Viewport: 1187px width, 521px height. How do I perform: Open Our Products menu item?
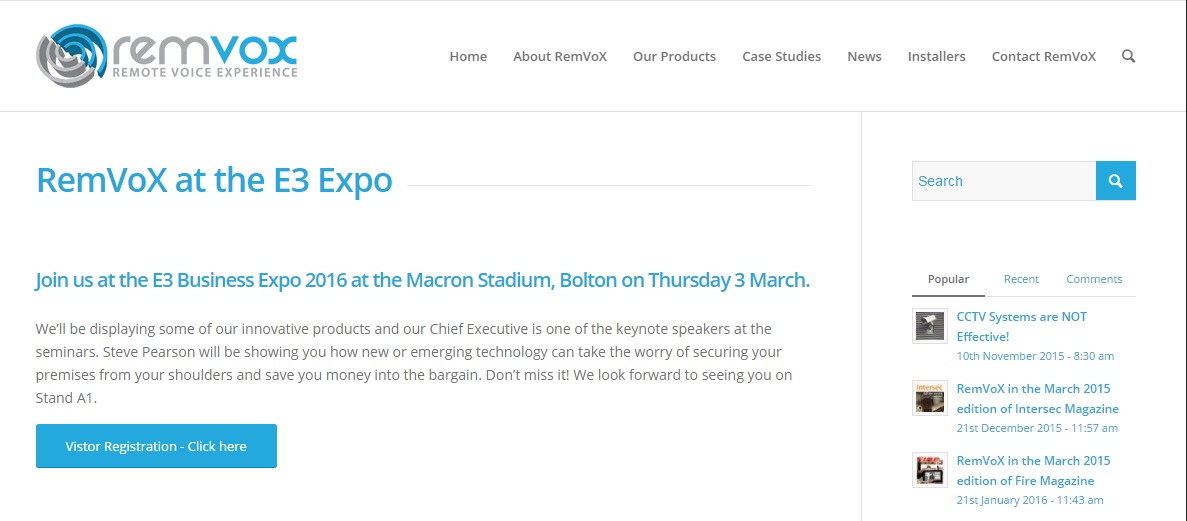pyautogui.click(x=674, y=56)
